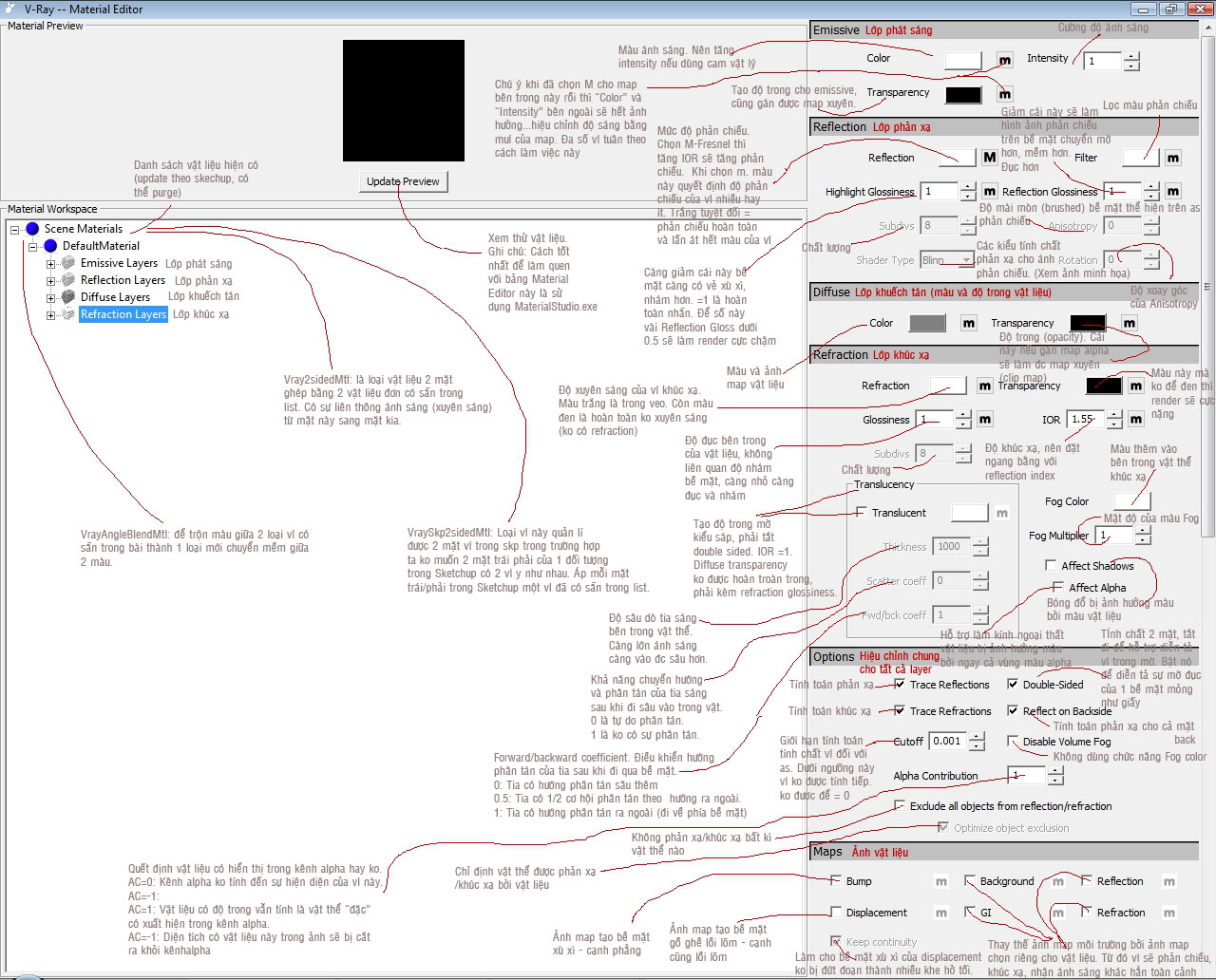This screenshot has width=1216, height=980.
Task: Click the Refraction Transparency map button
Action: pyautogui.click(x=1136, y=386)
